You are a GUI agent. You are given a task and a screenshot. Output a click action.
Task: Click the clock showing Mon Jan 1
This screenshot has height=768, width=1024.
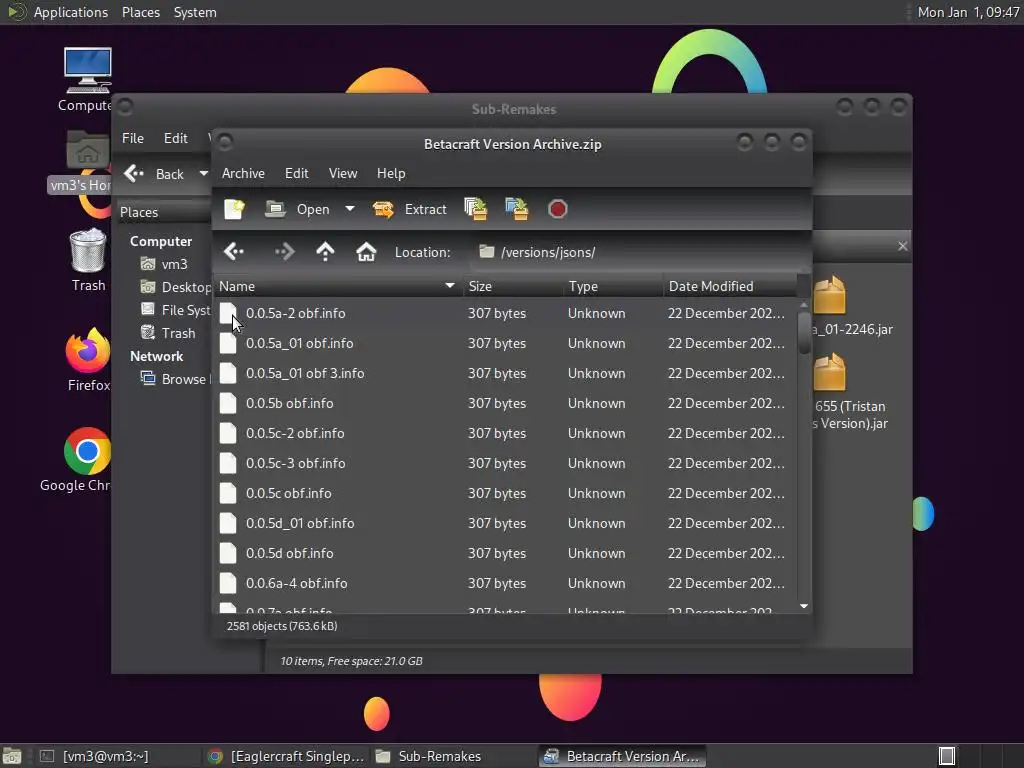[968, 12]
